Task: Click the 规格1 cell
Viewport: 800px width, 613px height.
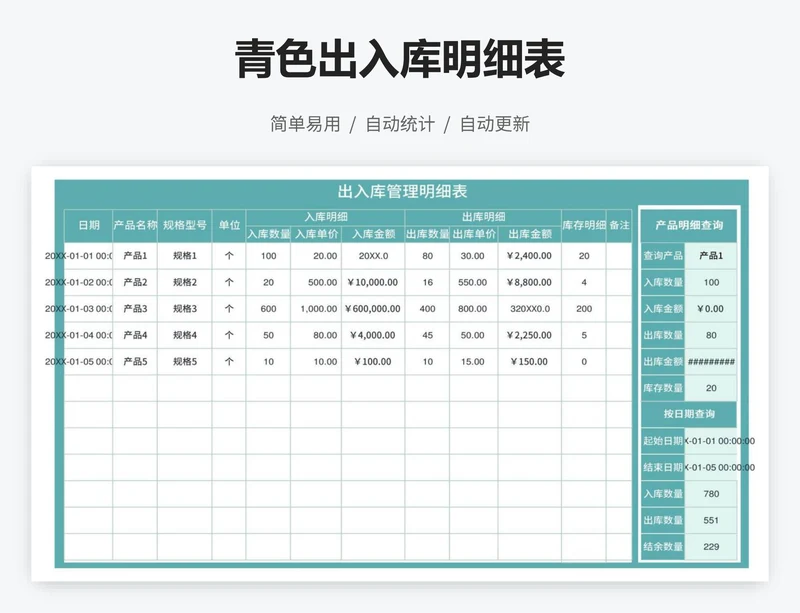Action: (185, 256)
